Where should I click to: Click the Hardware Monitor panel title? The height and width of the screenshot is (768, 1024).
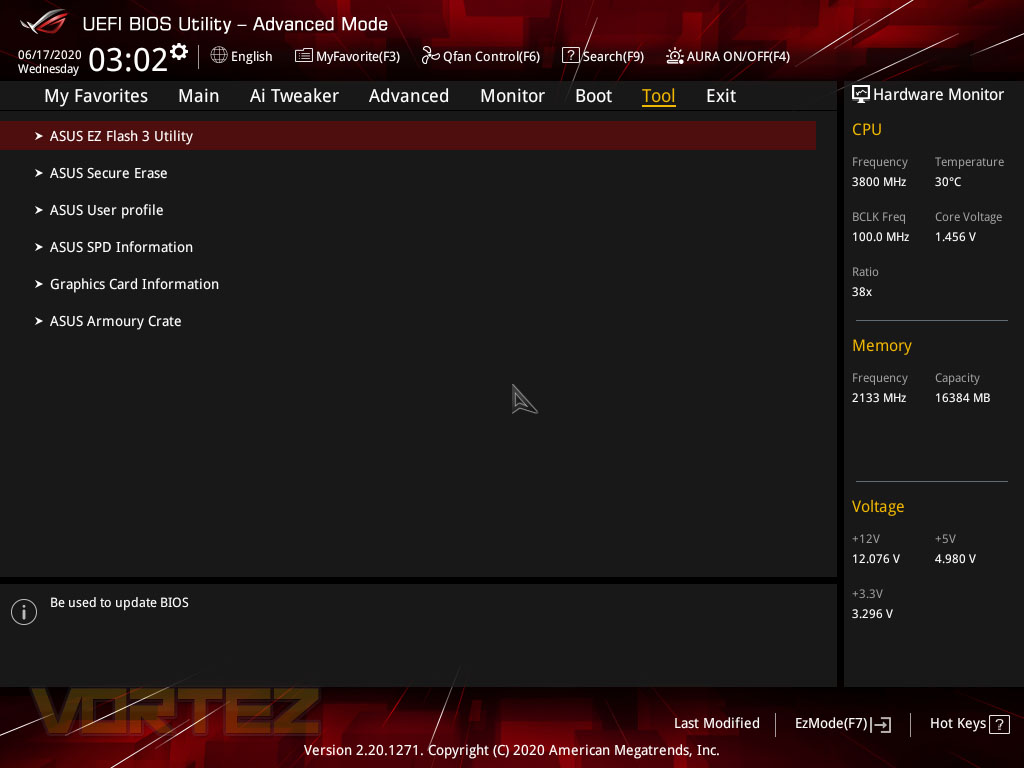click(x=938, y=95)
